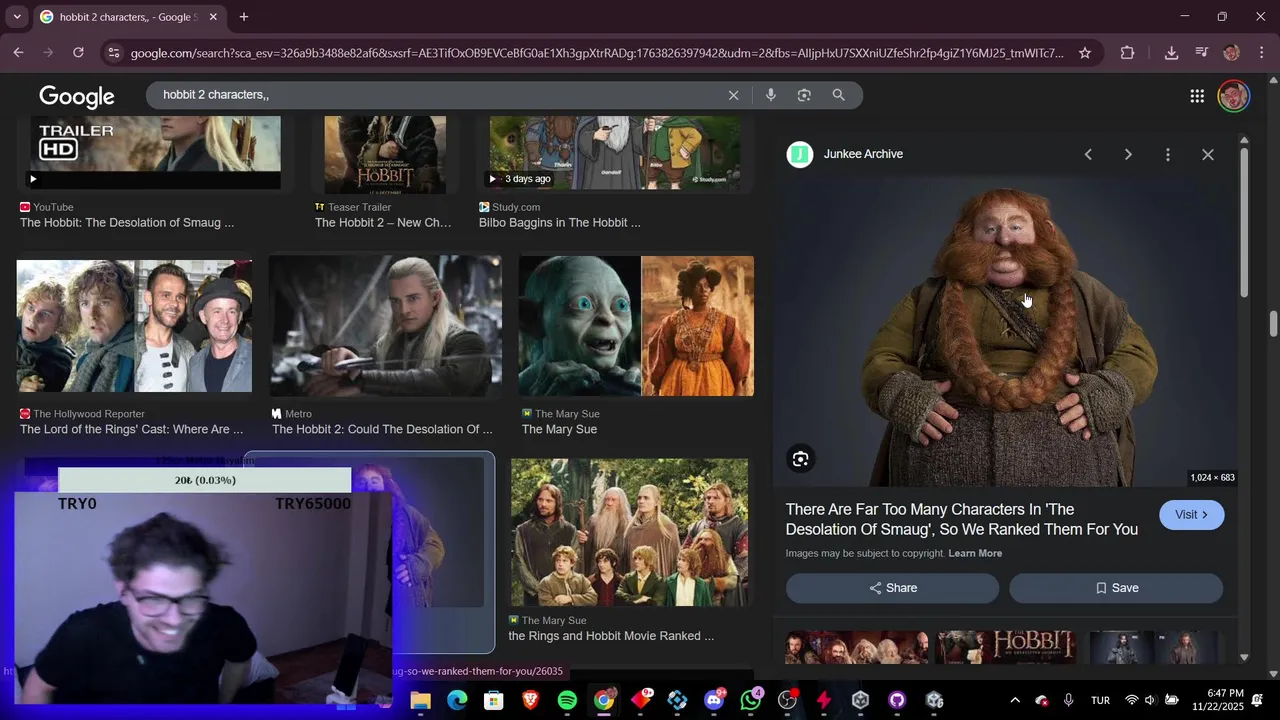
Task: Open GitHub Desktop from the taskbar
Action: coord(897,701)
